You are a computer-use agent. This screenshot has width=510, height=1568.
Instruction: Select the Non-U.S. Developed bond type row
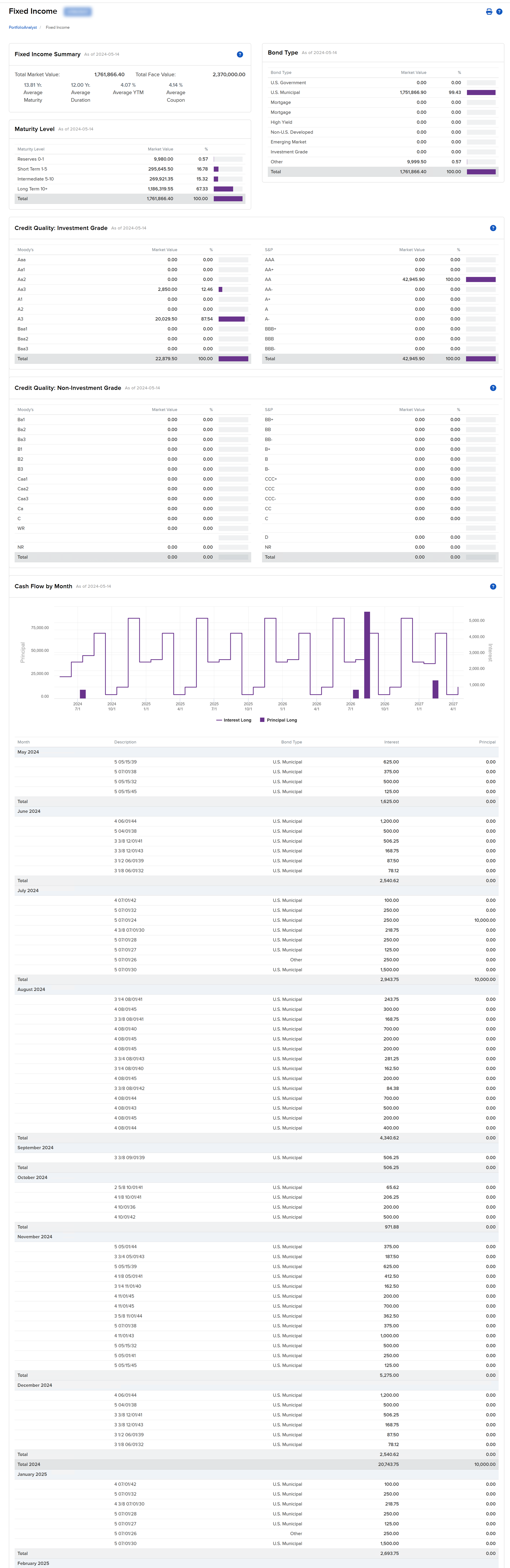[x=383, y=132]
